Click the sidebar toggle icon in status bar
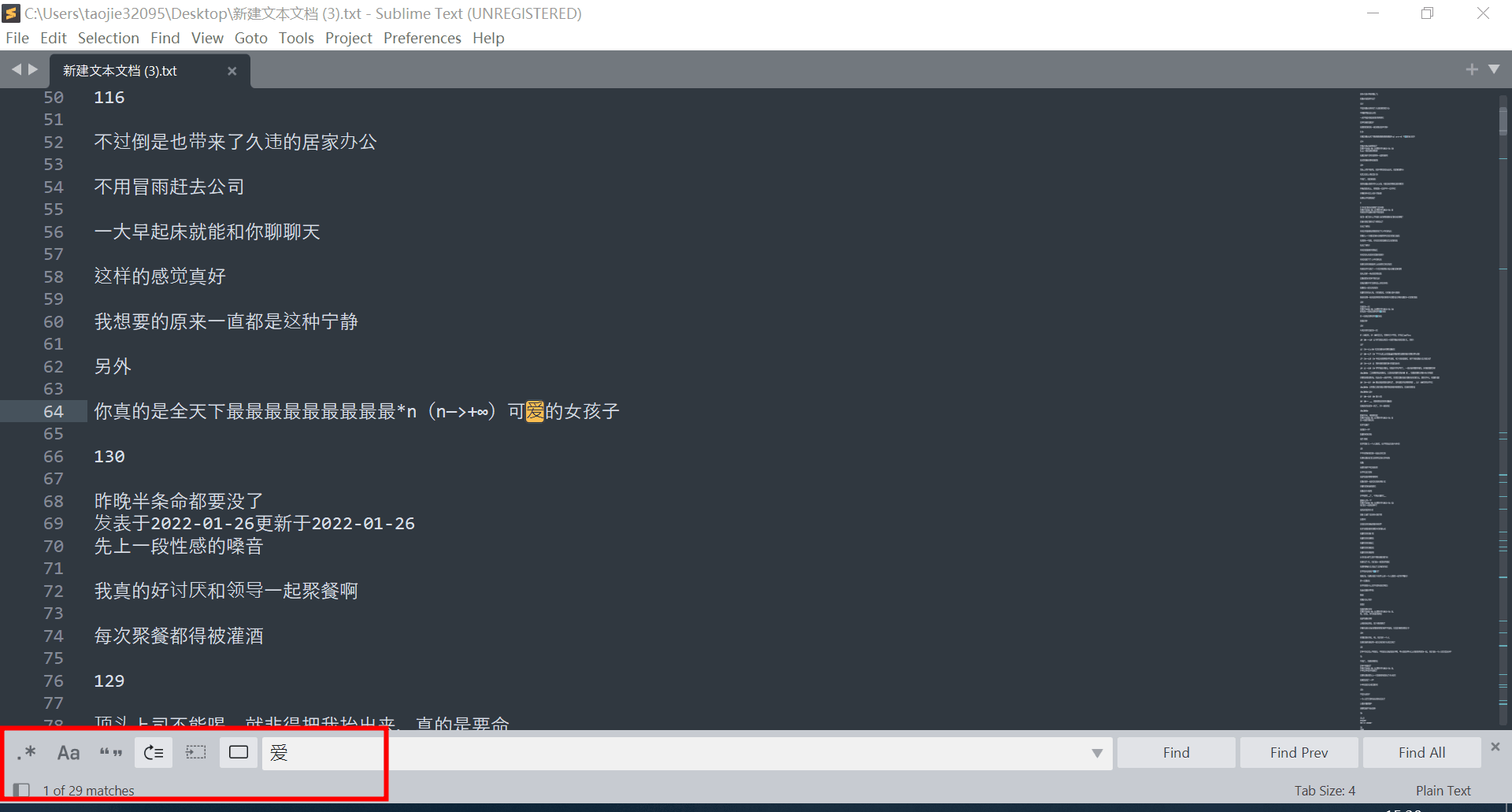Screen dimensions: 1512x812 pyautogui.click(x=21, y=790)
